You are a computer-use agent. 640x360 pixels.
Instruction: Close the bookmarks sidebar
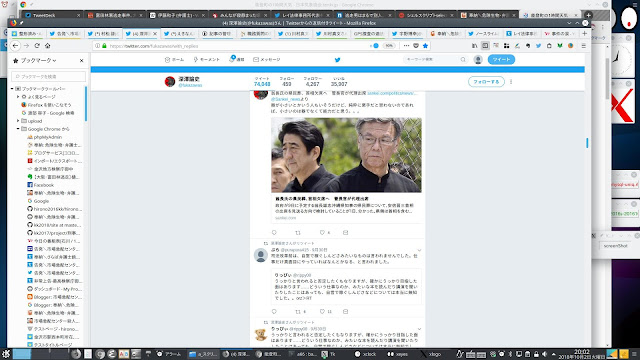(x=82, y=60)
